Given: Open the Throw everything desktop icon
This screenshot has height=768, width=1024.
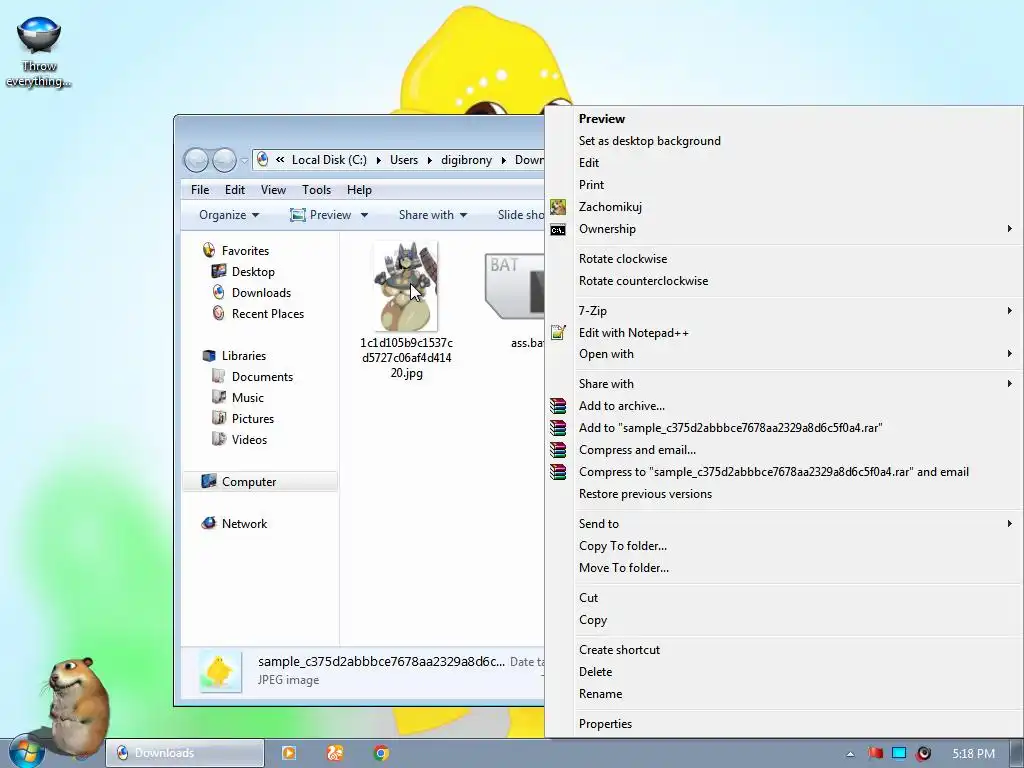Looking at the screenshot, I should (x=39, y=51).
